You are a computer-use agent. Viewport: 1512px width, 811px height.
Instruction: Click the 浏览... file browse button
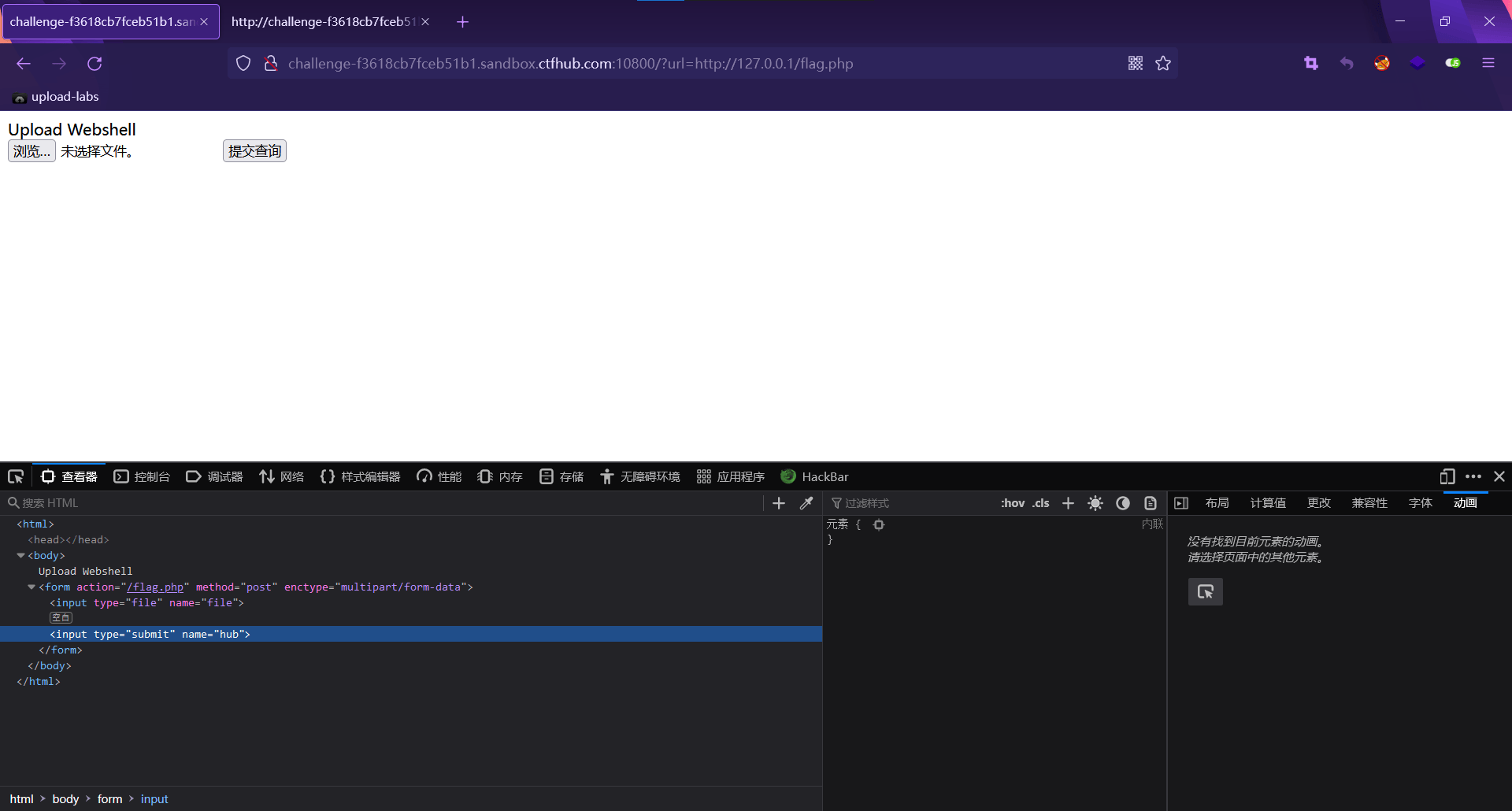[x=31, y=151]
